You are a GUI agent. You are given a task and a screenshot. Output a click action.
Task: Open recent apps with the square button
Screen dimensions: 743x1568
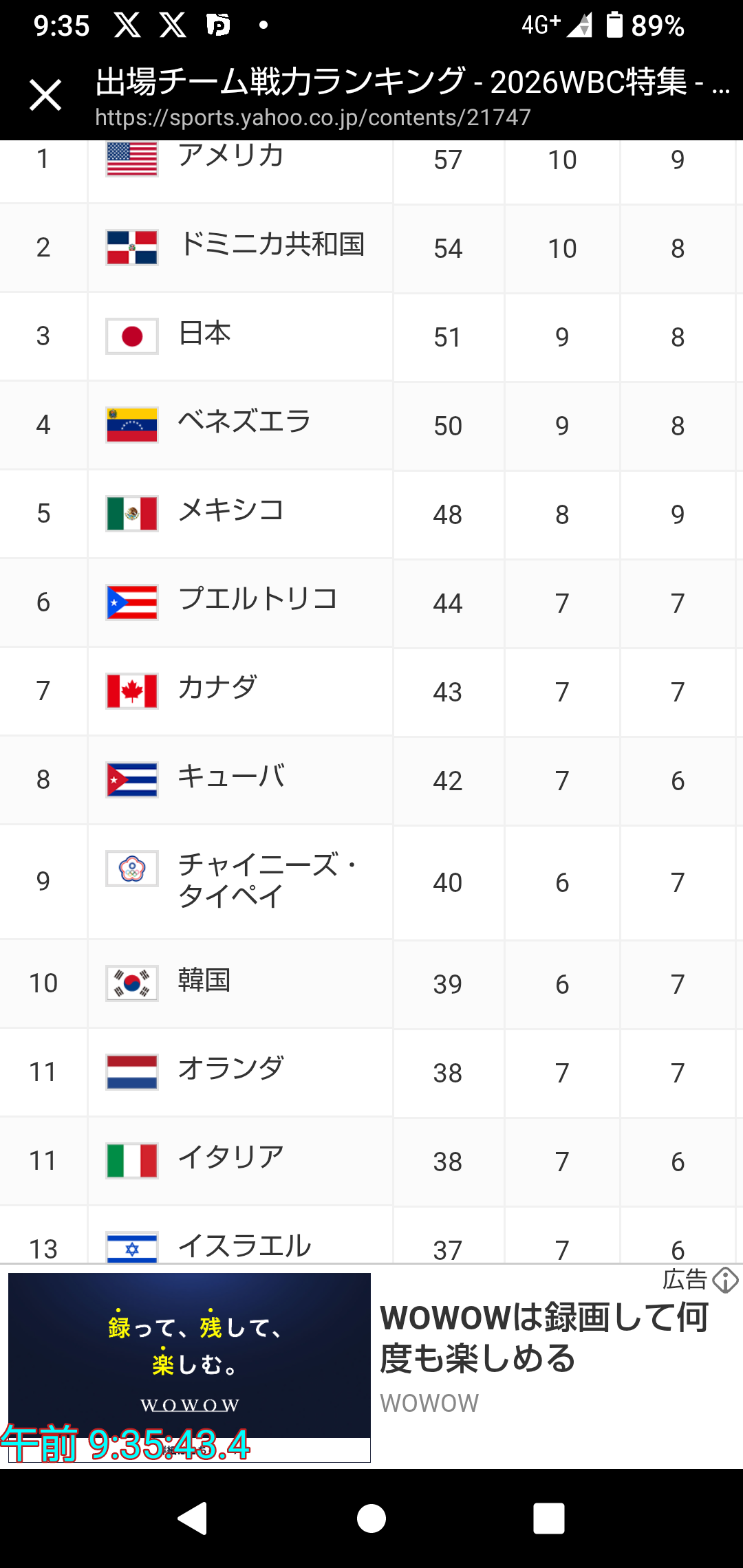[549, 1518]
